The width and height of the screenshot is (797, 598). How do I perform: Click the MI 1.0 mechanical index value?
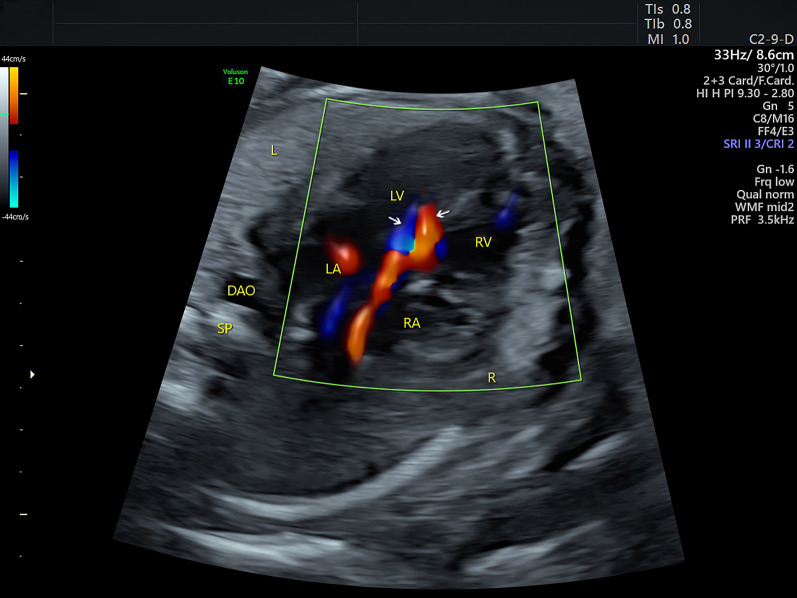[668, 39]
